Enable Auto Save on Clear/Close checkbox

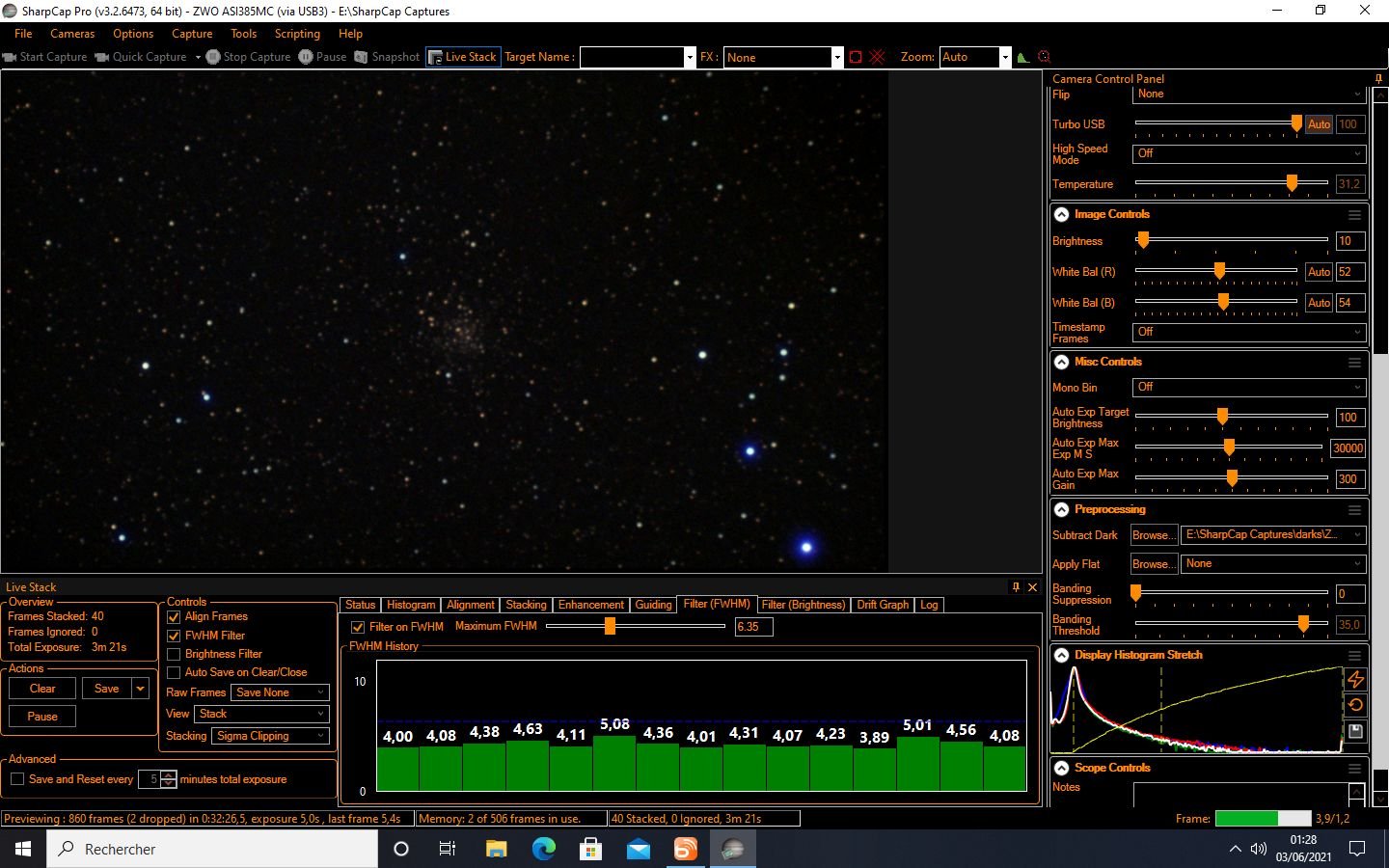(x=174, y=672)
